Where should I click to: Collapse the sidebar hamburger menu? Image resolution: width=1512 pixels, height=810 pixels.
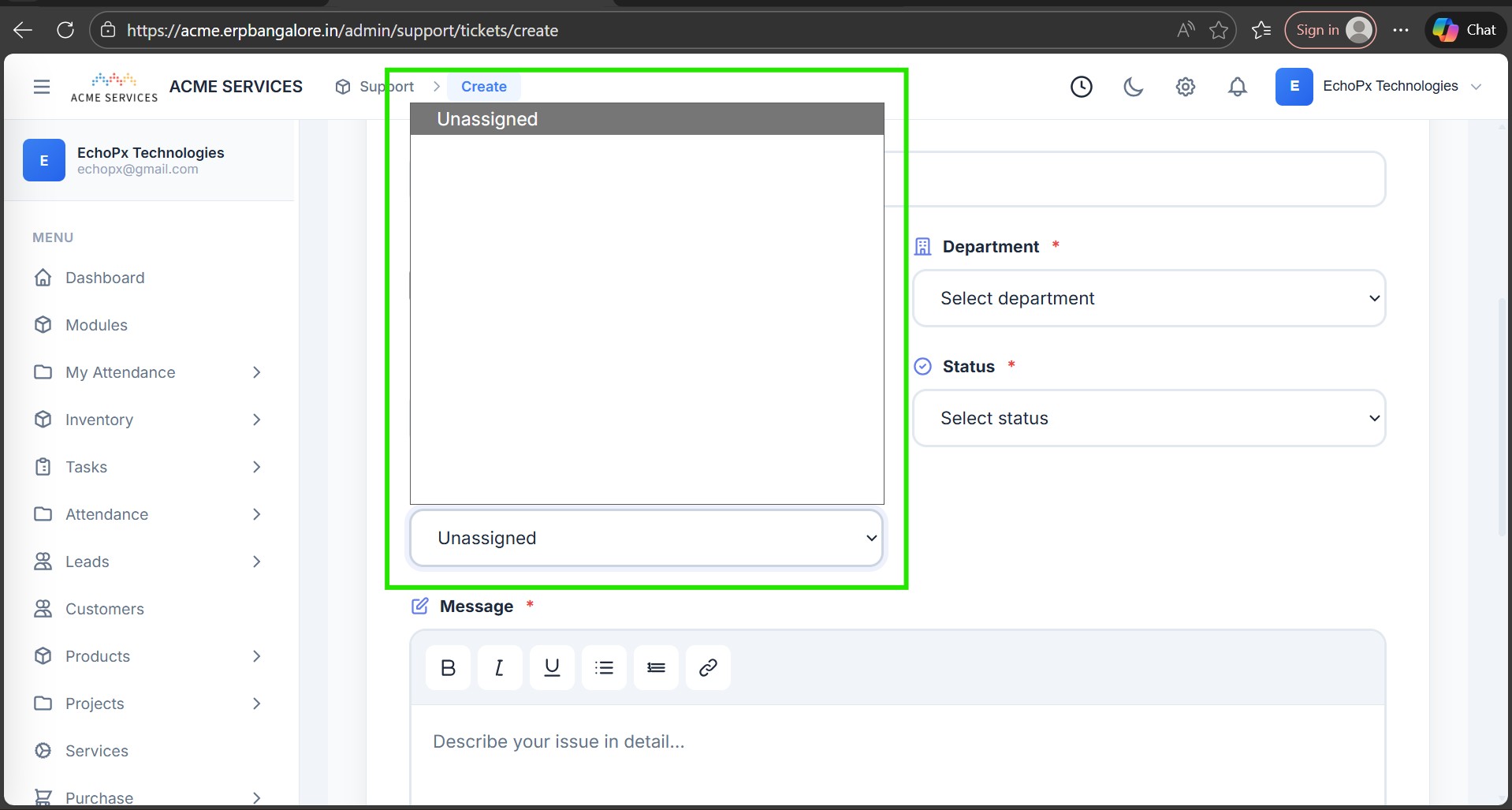pyautogui.click(x=42, y=87)
